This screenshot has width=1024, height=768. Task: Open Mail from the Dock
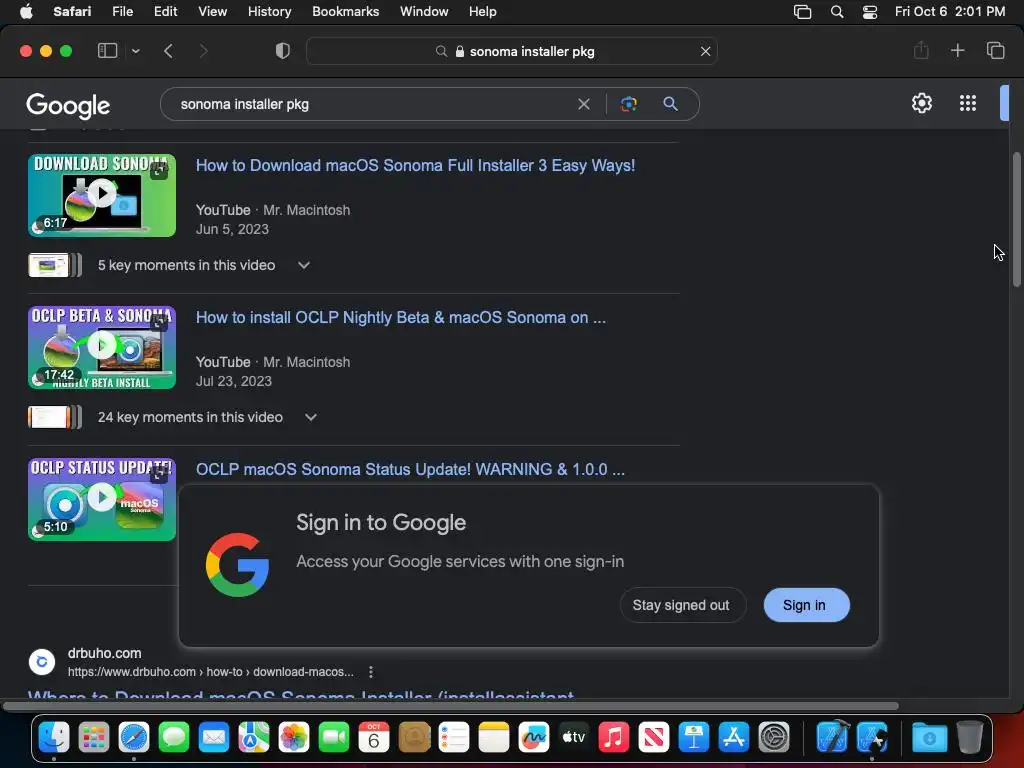point(214,738)
